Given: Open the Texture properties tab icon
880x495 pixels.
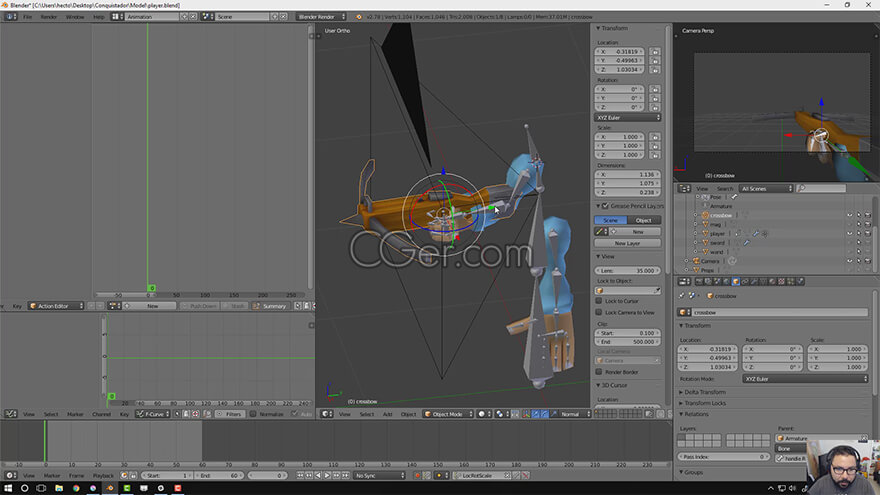Looking at the screenshot, I should pyautogui.click(x=781, y=282).
